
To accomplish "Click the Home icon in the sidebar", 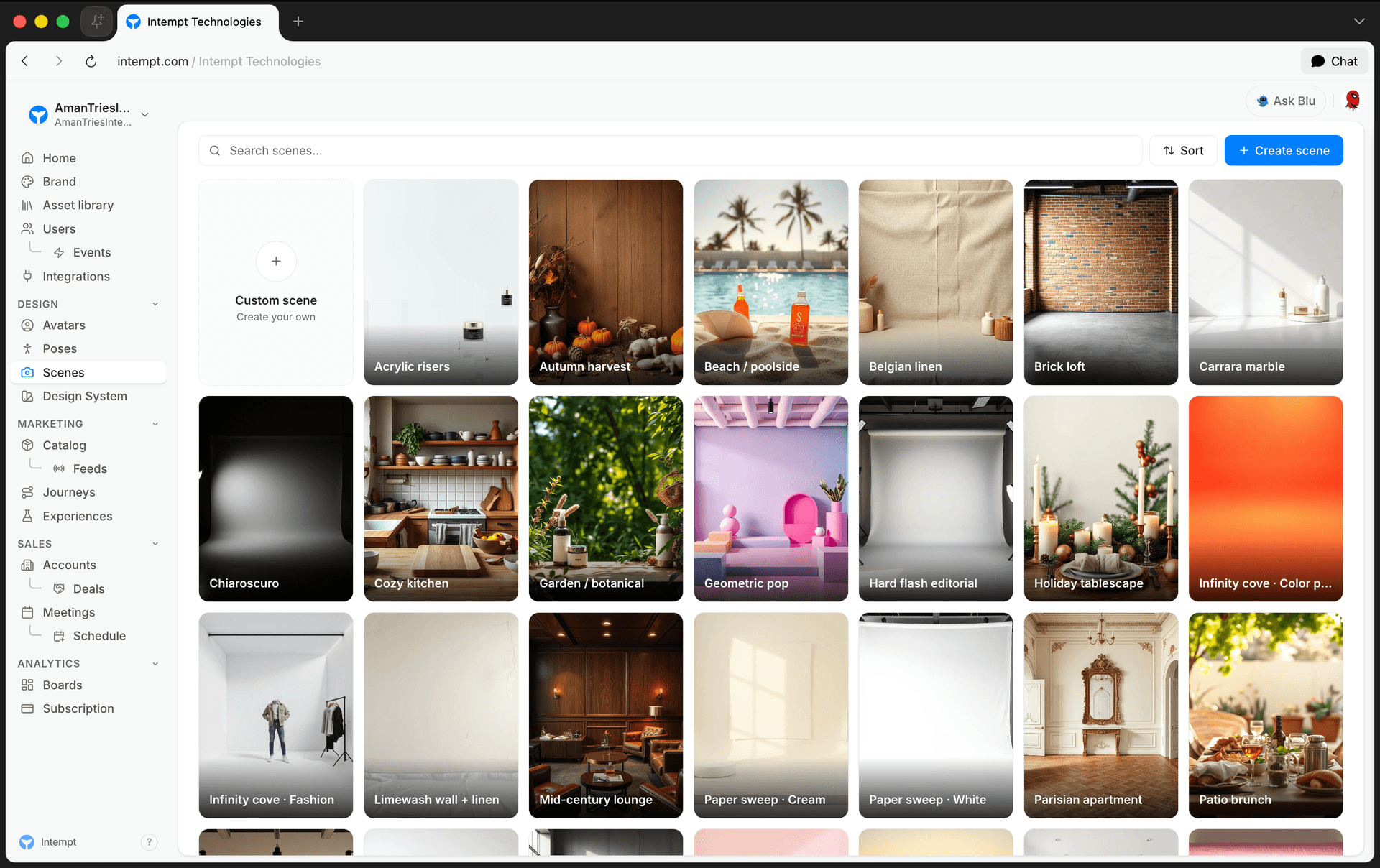I will tap(27, 158).
